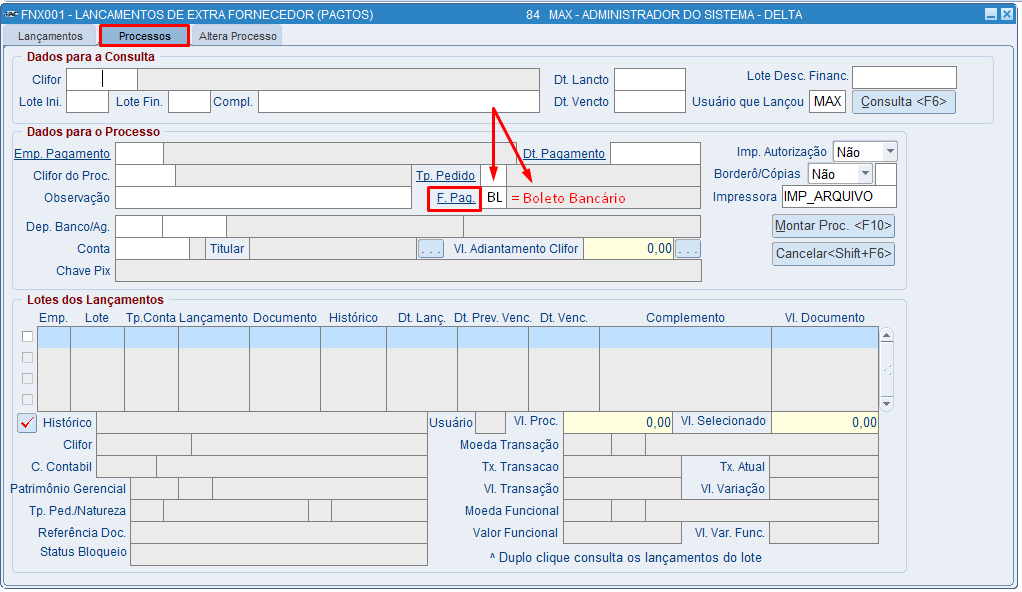Click the Clifor input field
The height and width of the screenshot is (592, 1022).
pyautogui.click(x=102, y=80)
